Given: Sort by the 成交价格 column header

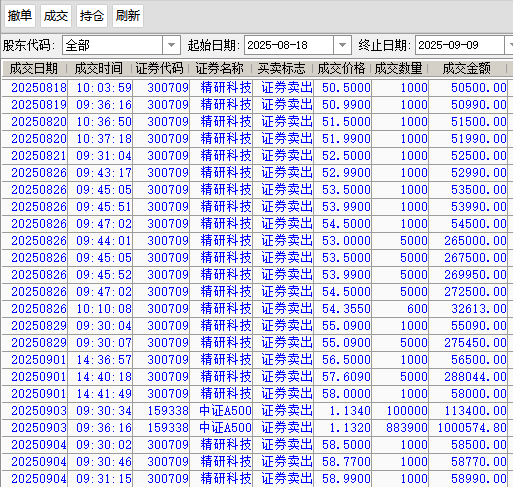Looking at the screenshot, I should [x=342, y=69].
